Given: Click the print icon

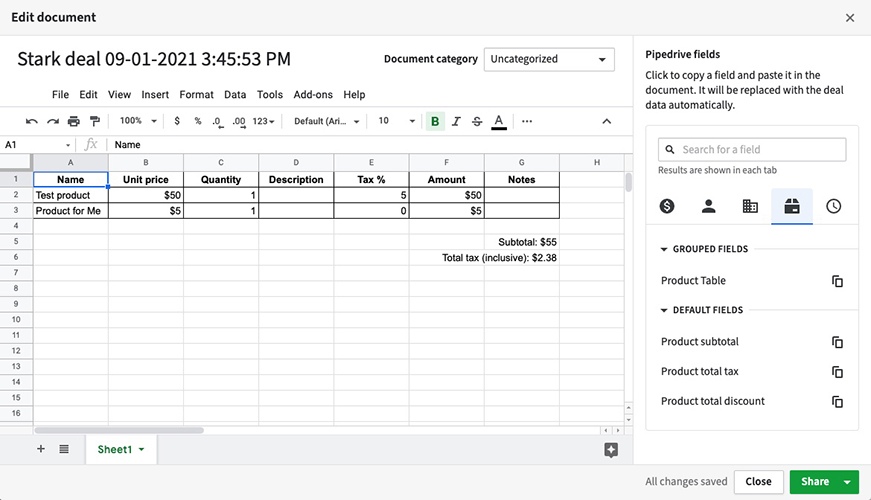Looking at the screenshot, I should 73,121.
